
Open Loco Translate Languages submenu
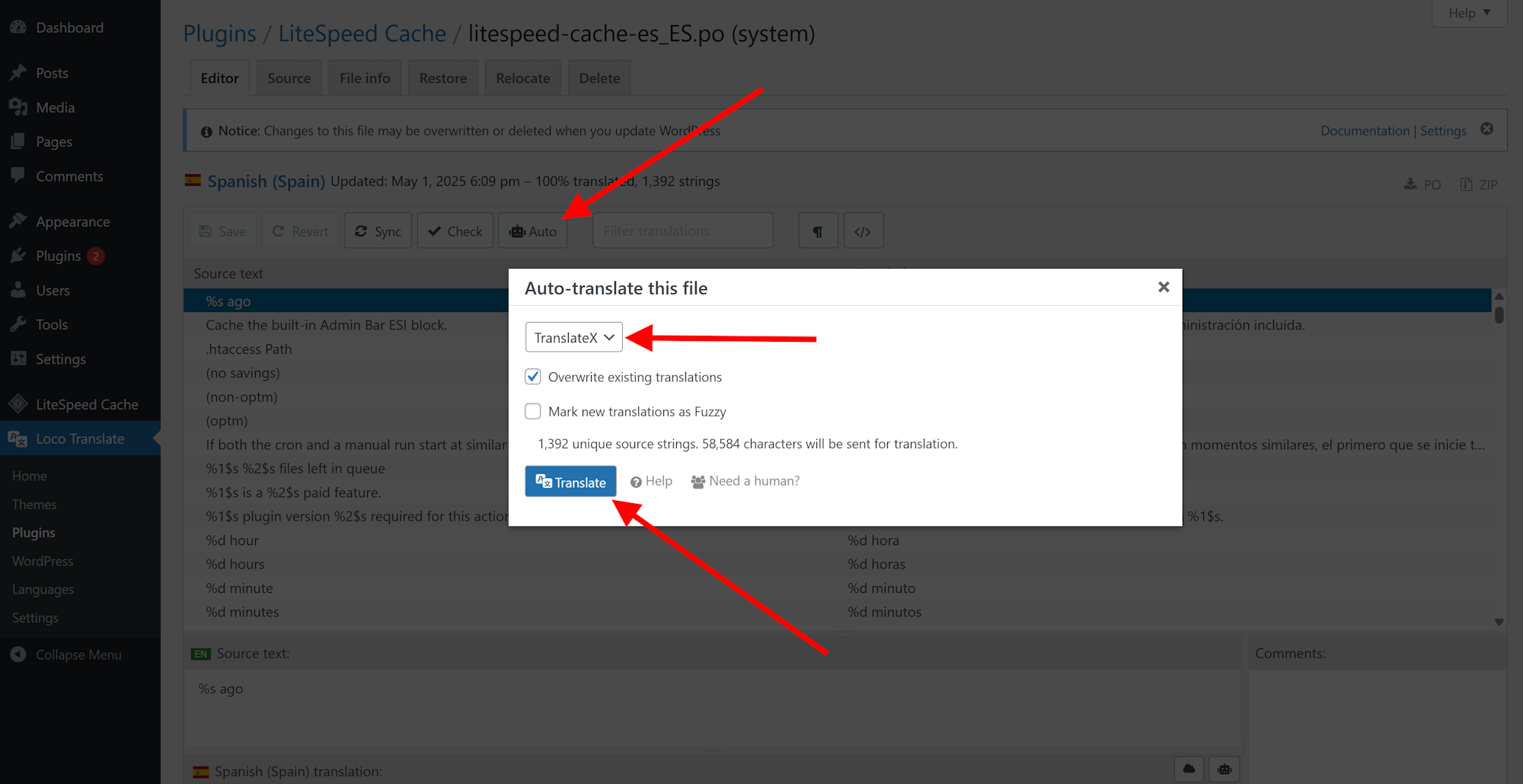click(43, 590)
